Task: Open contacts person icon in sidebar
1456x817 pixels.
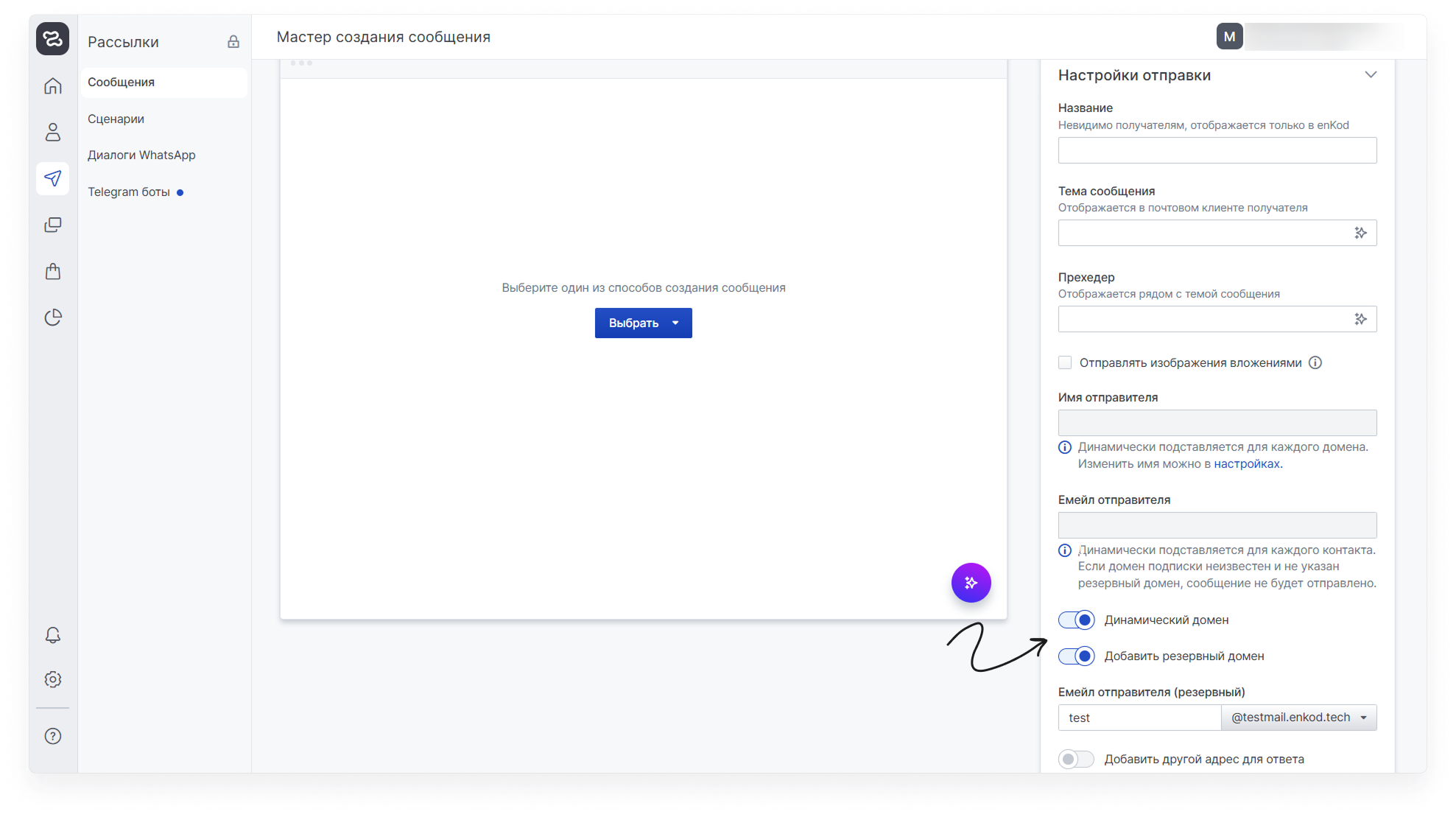Action: 53,133
